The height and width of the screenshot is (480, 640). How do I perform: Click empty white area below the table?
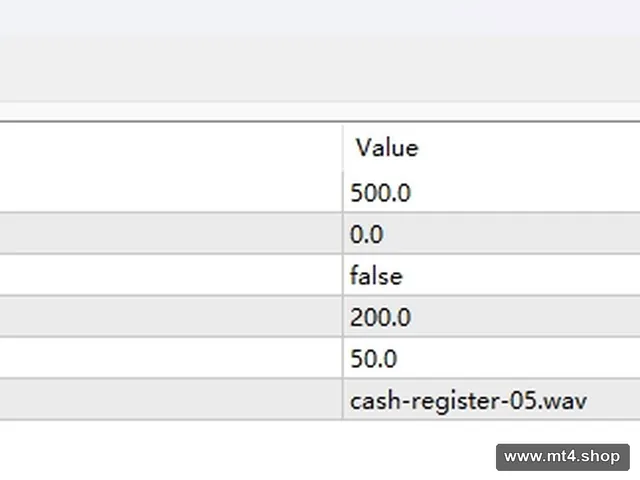(x=245, y=449)
